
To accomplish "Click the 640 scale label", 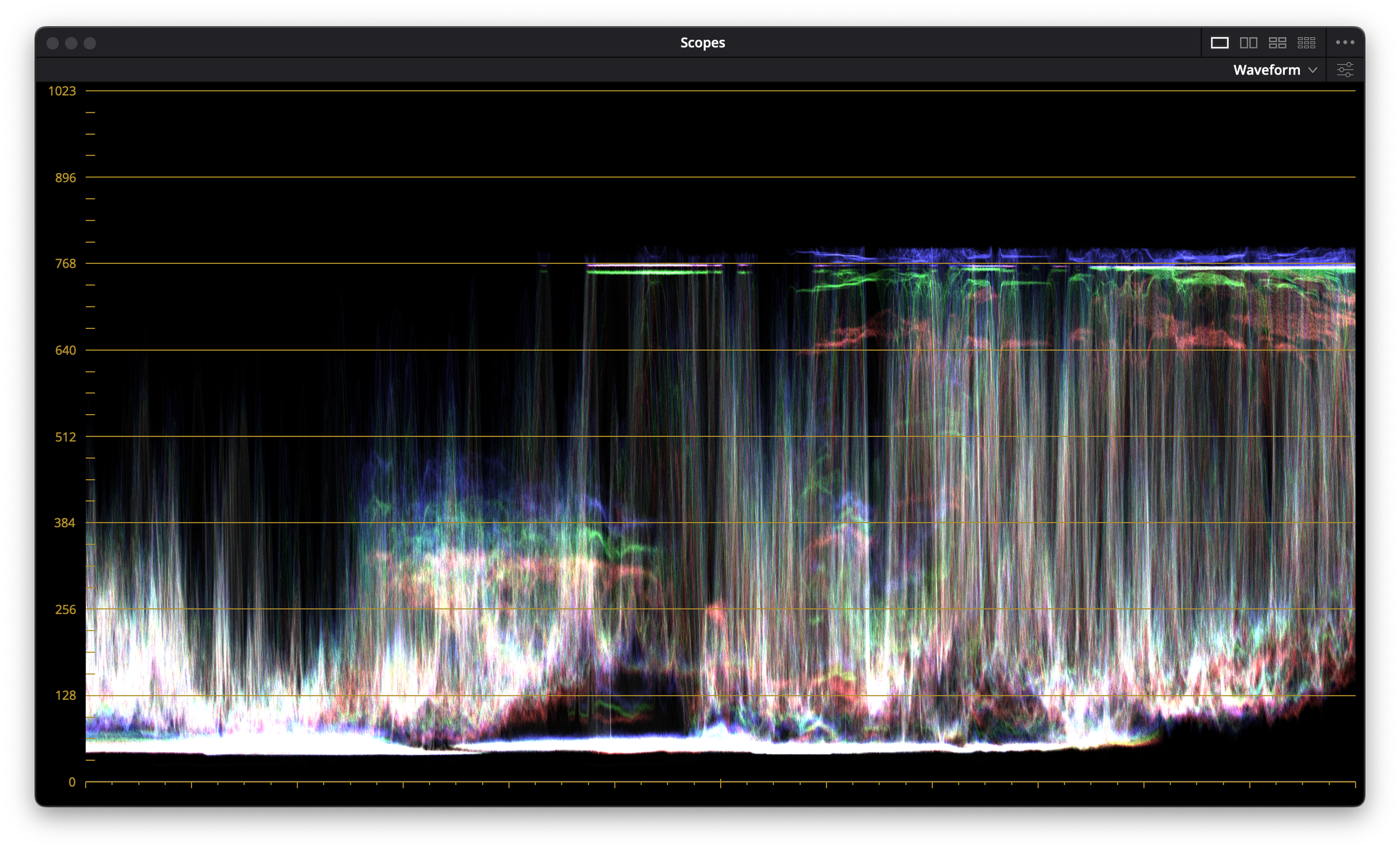I will pyautogui.click(x=66, y=350).
